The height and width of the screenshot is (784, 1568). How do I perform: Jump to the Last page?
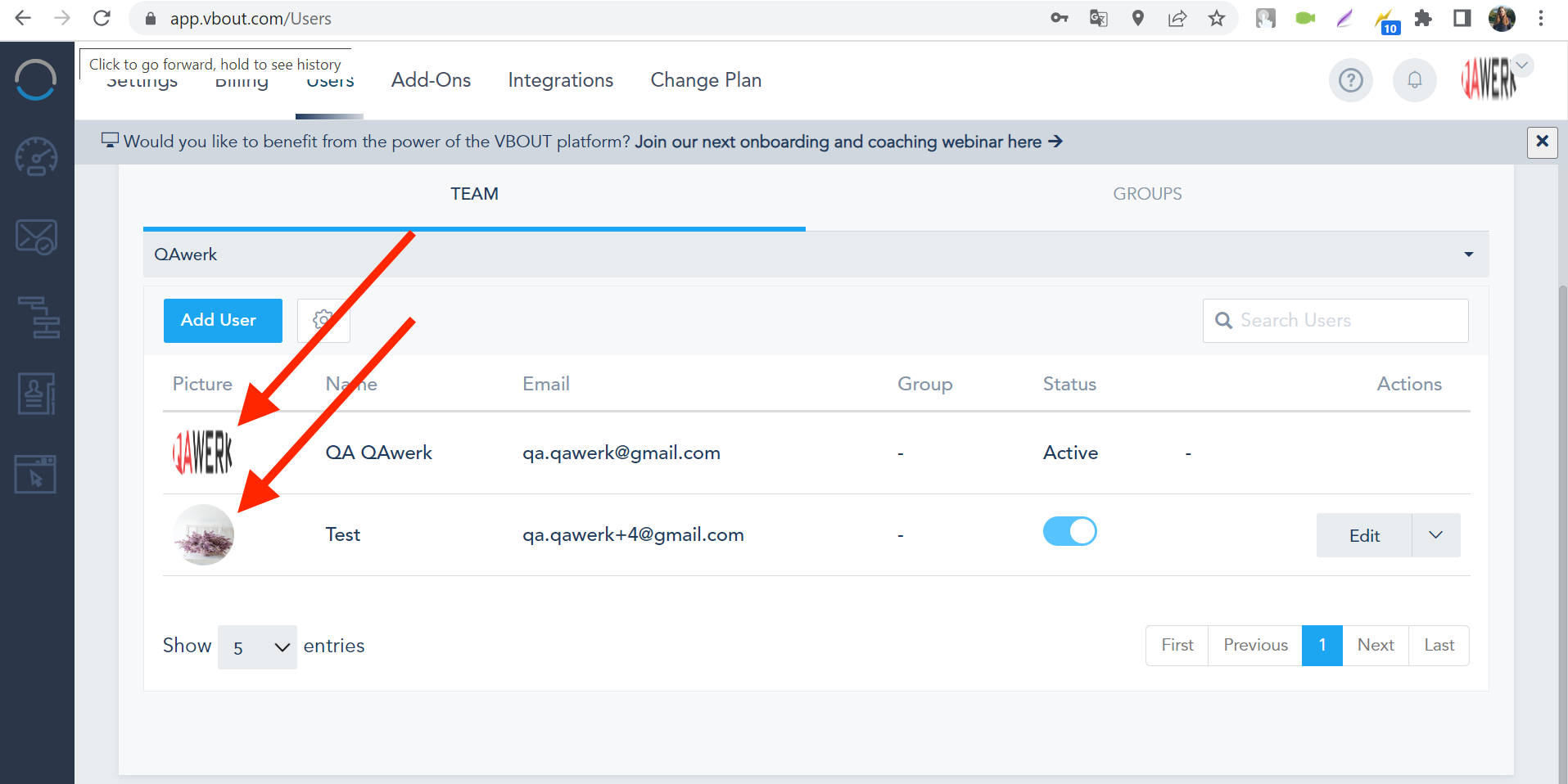pos(1439,646)
